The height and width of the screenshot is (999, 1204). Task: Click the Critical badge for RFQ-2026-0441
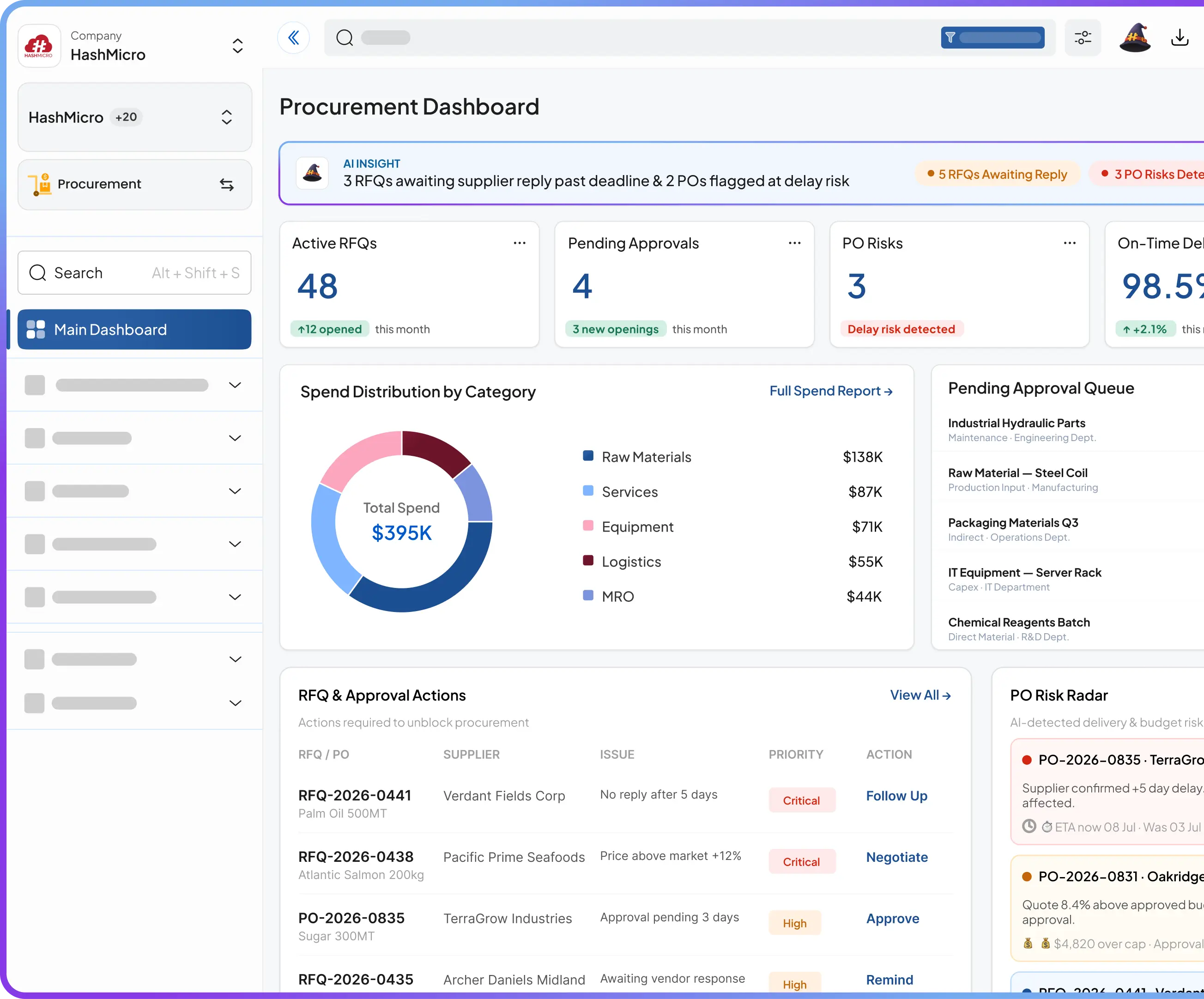pos(802,800)
